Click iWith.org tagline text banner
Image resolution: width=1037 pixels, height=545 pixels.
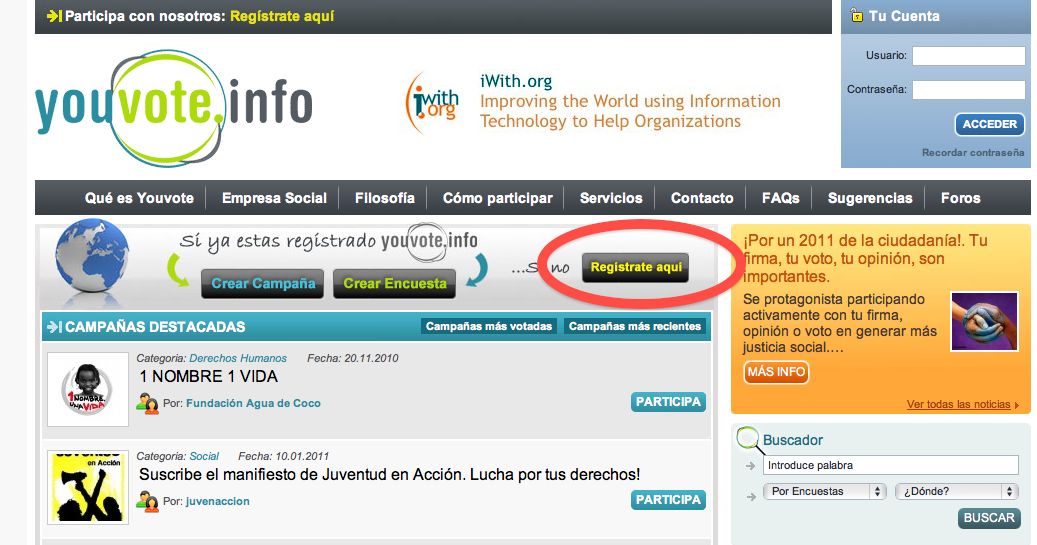(x=630, y=102)
